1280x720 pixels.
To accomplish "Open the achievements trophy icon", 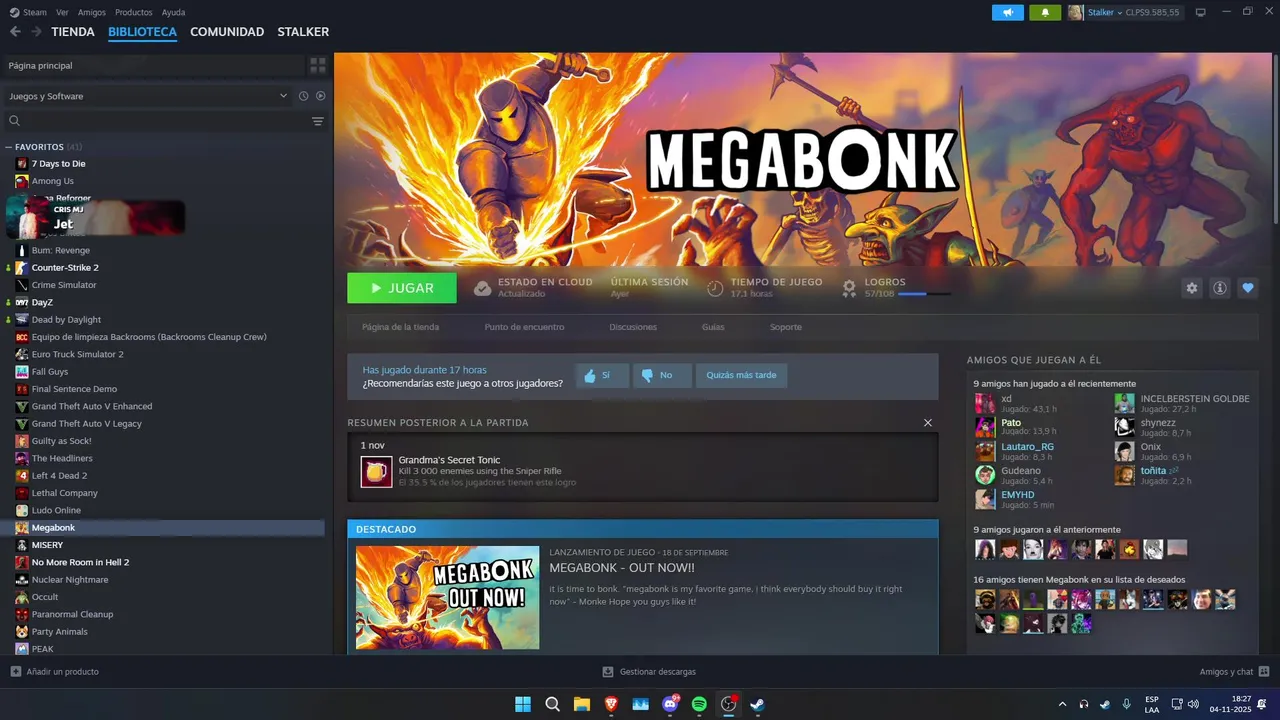I will [x=849, y=288].
